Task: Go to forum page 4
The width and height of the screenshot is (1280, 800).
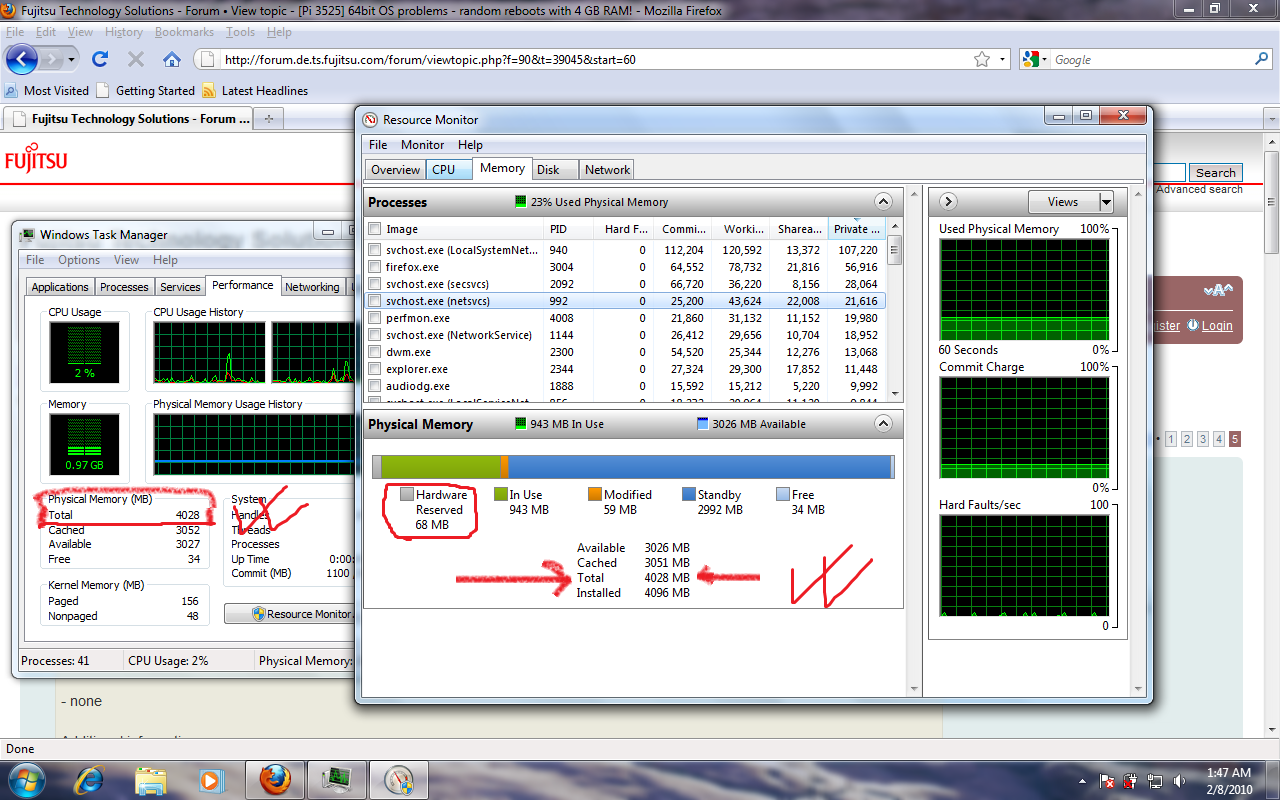Action: pyautogui.click(x=1218, y=439)
